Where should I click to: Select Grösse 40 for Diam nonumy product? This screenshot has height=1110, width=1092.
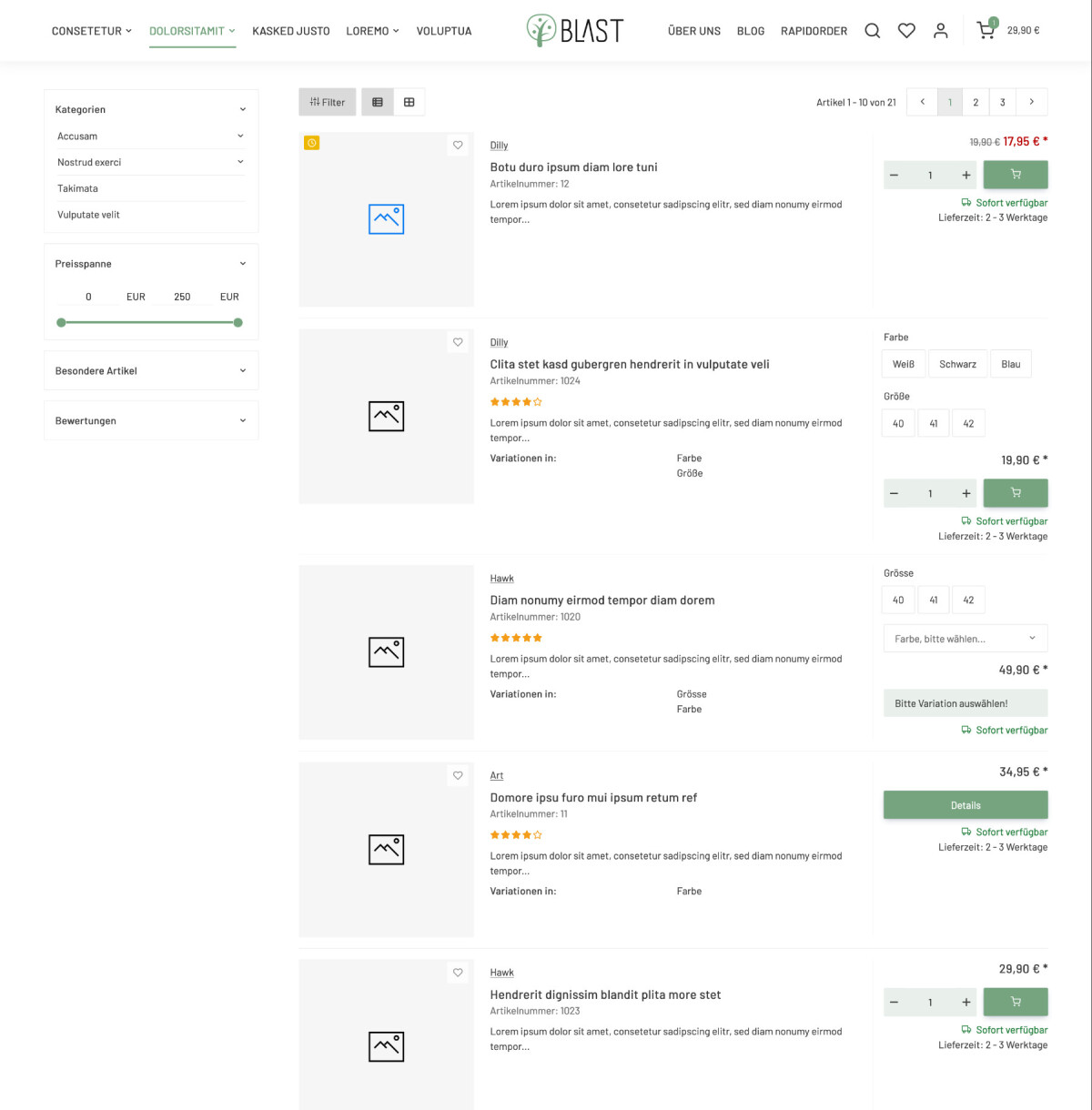(898, 600)
